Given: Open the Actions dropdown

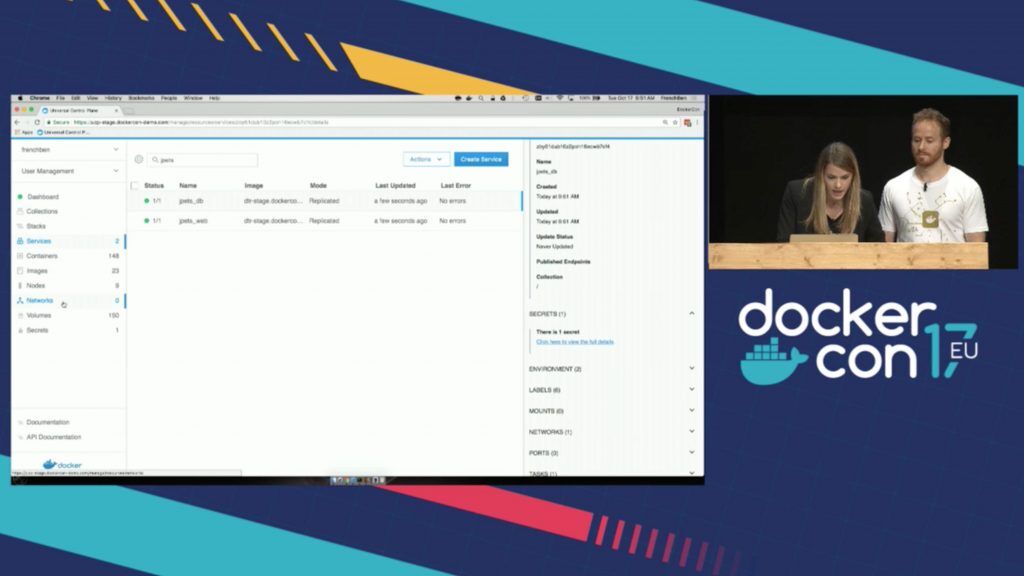Looking at the screenshot, I should coord(426,159).
